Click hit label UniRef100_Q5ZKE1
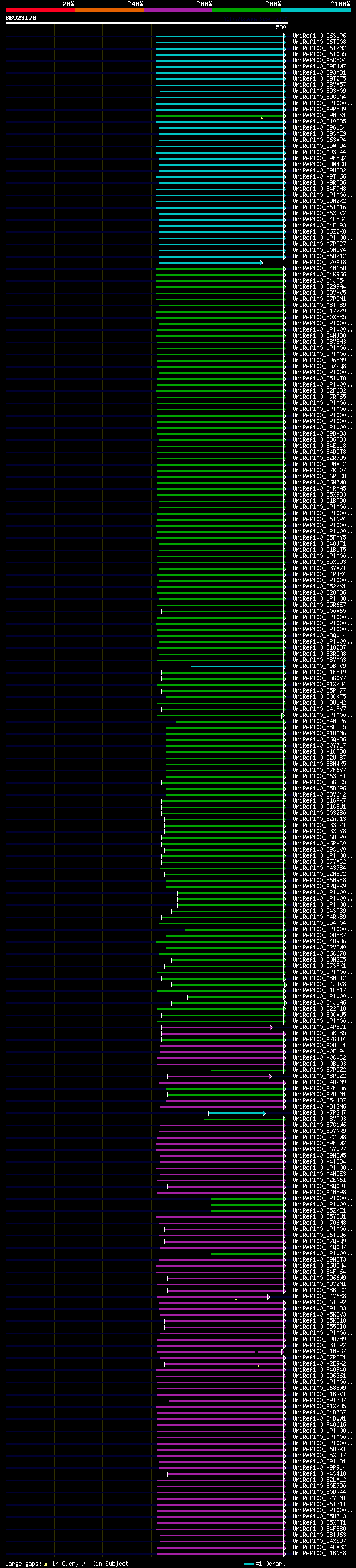The height and width of the screenshot is (1568, 356). 319,1211
